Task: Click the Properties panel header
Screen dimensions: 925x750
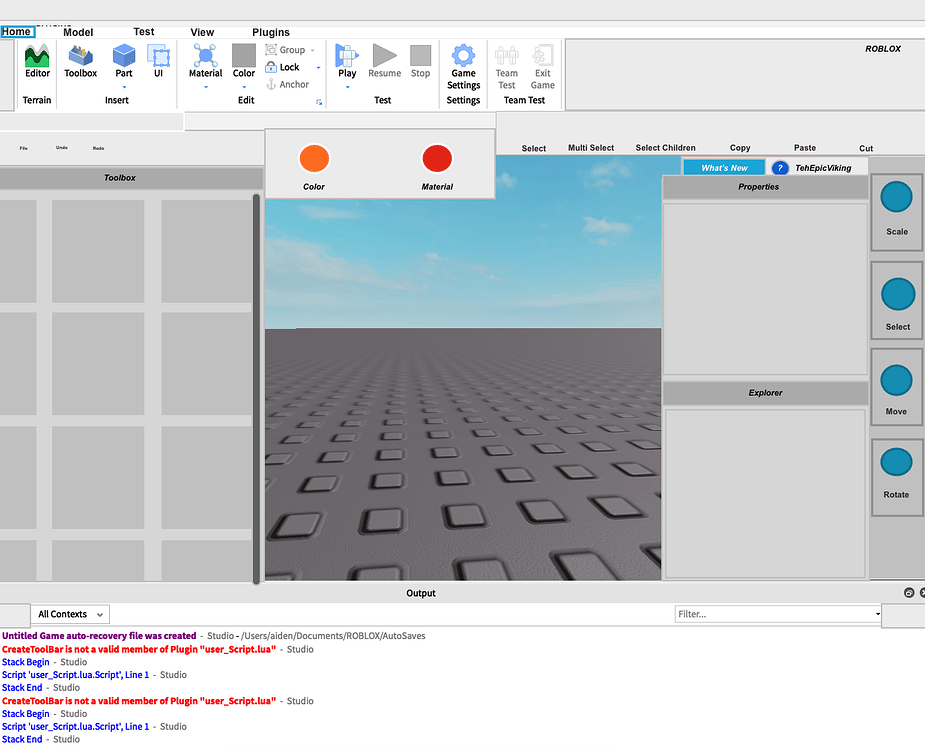Action: coord(765,187)
